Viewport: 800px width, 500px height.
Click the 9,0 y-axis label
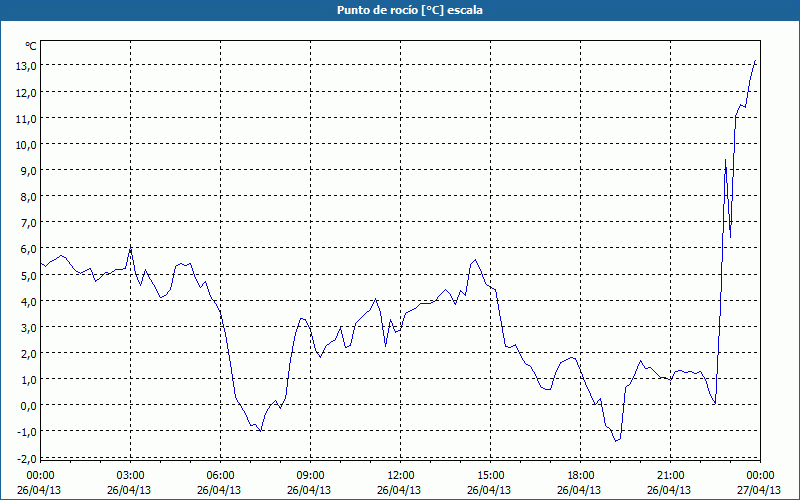(x=28, y=171)
